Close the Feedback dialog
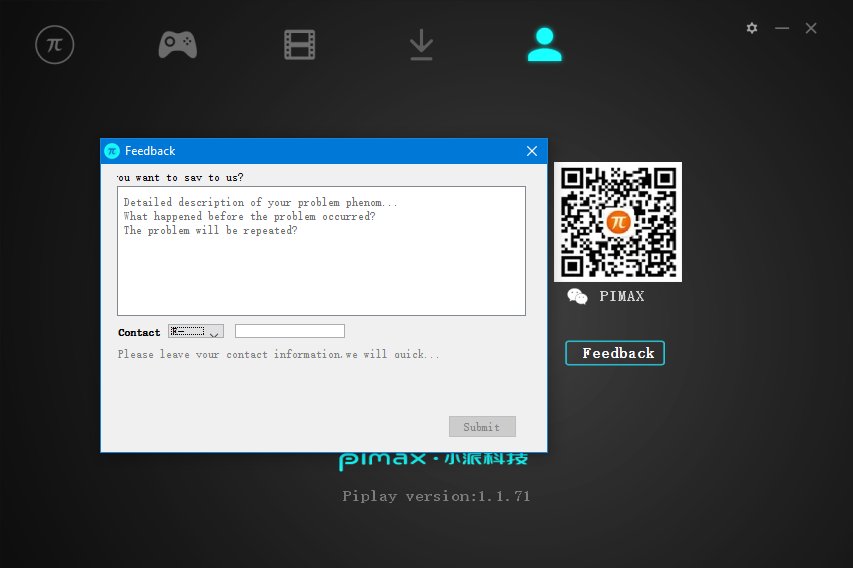This screenshot has width=853, height=568. pos(531,151)
